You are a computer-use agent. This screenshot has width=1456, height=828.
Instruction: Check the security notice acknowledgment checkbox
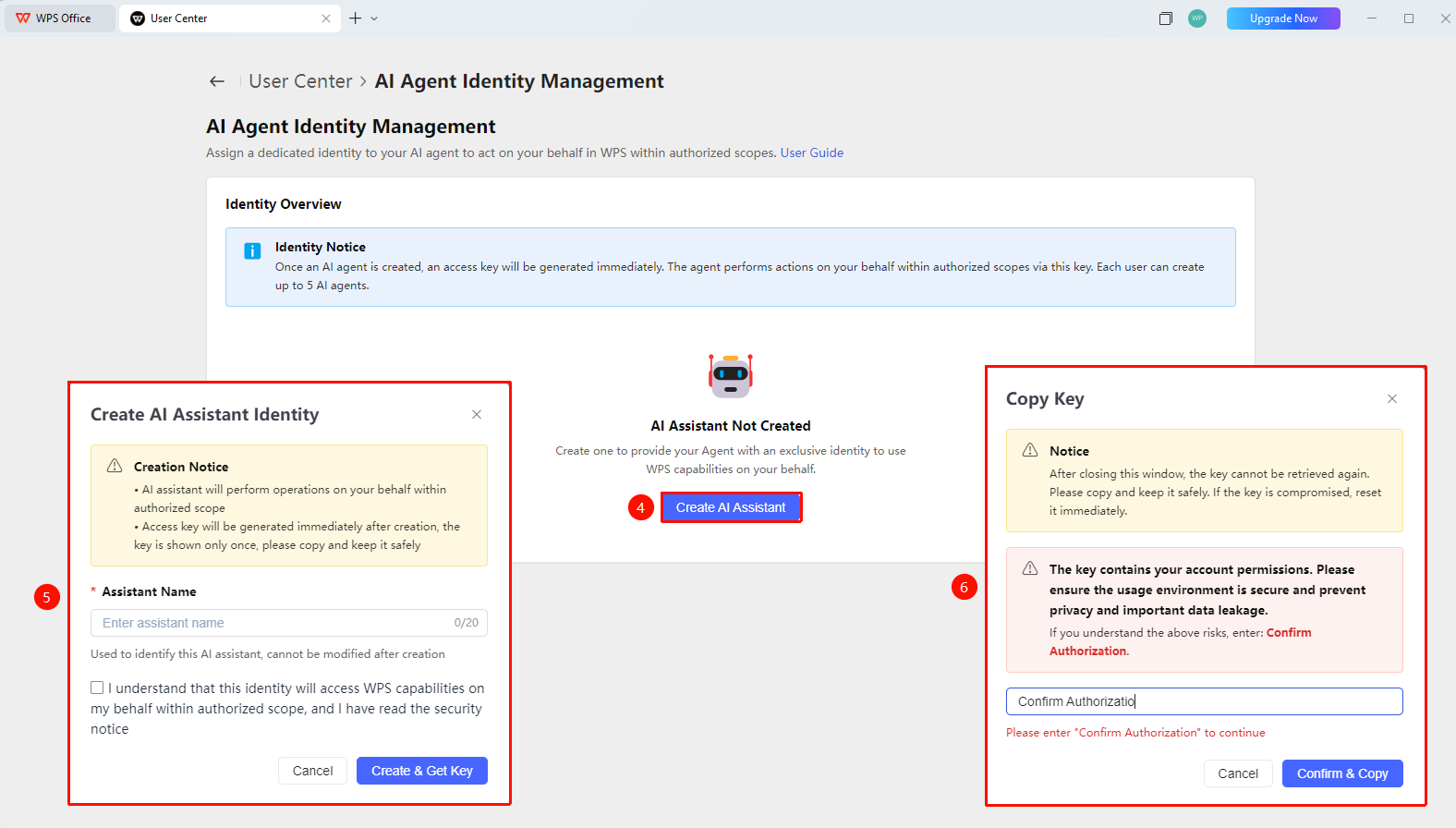tap(97, 688)
